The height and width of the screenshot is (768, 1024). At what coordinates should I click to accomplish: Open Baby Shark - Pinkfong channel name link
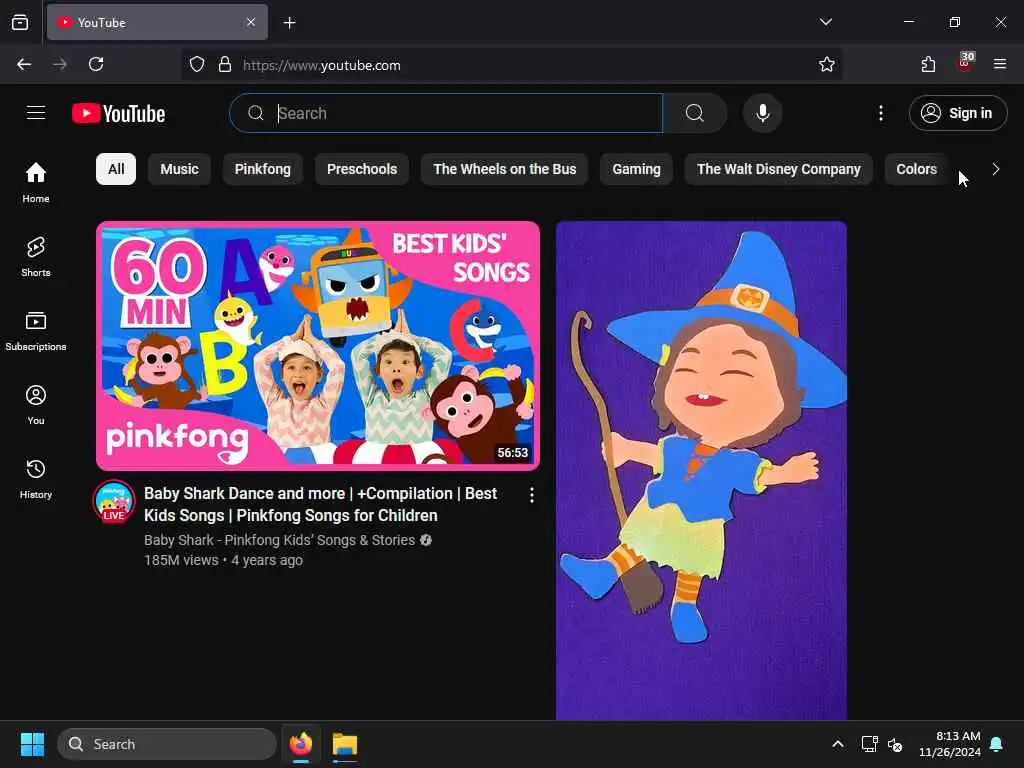[x=280, y=540]
